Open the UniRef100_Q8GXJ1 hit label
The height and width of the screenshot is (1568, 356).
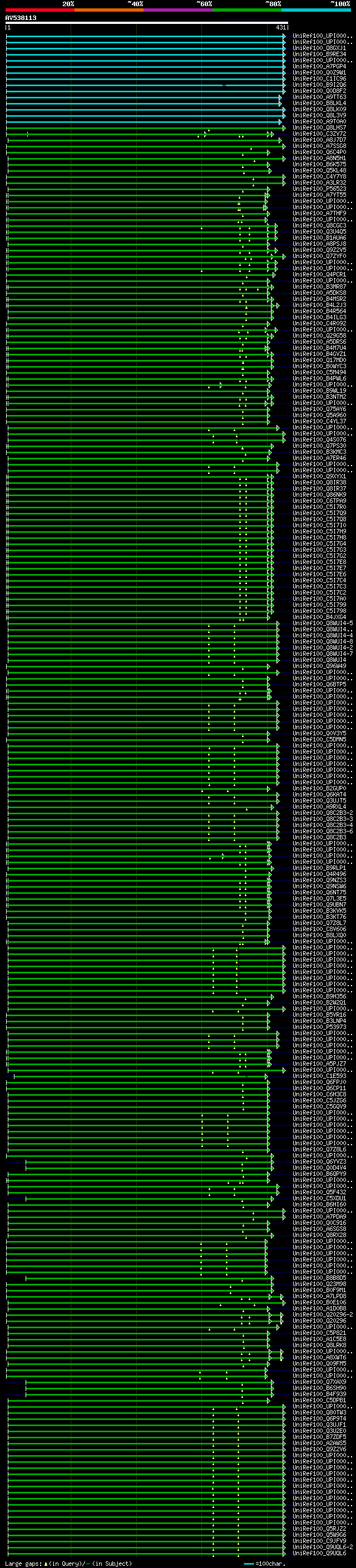pos(319,48)
